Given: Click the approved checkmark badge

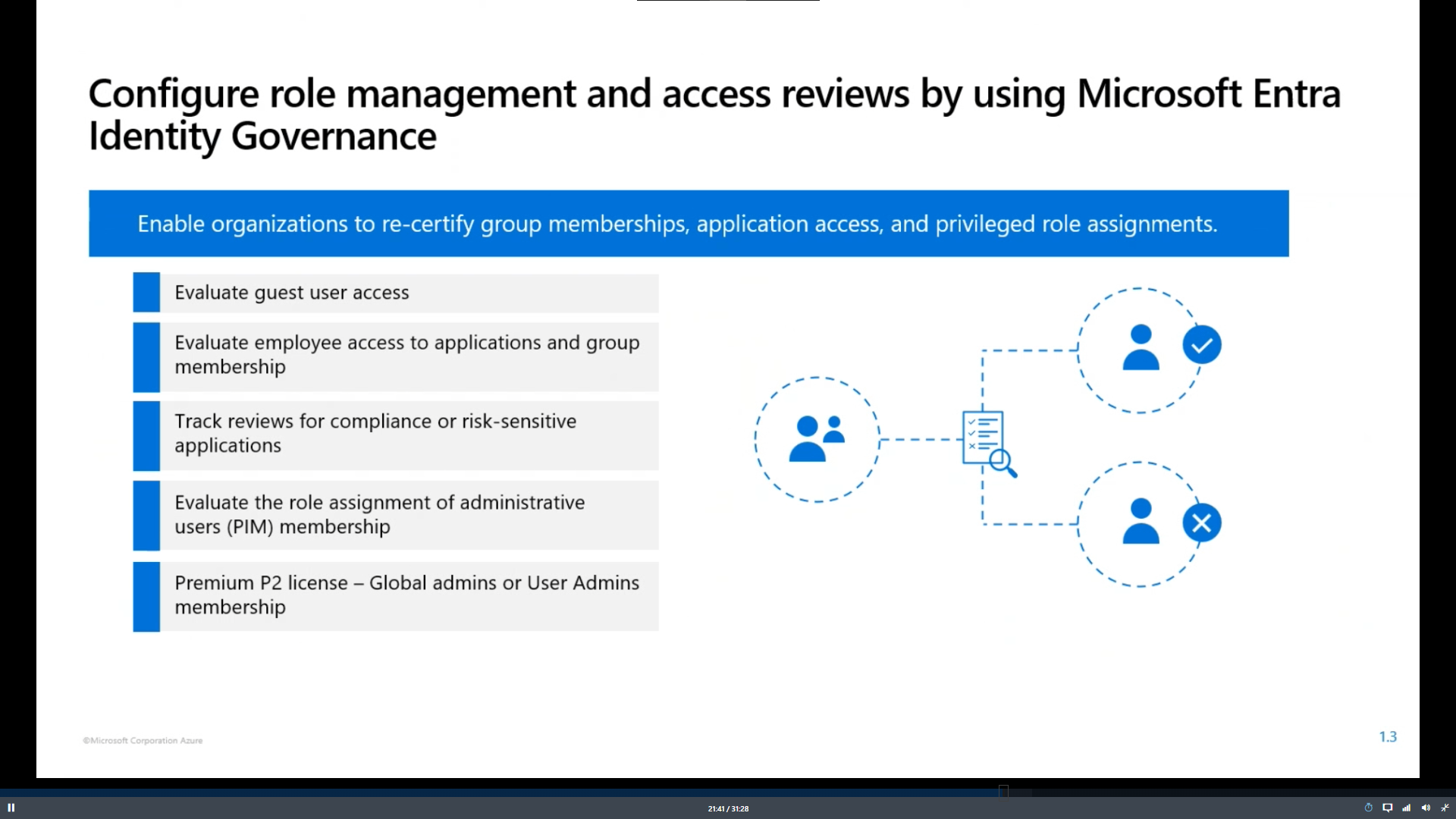Looking at the screenshot, I should pos(1202,345).
